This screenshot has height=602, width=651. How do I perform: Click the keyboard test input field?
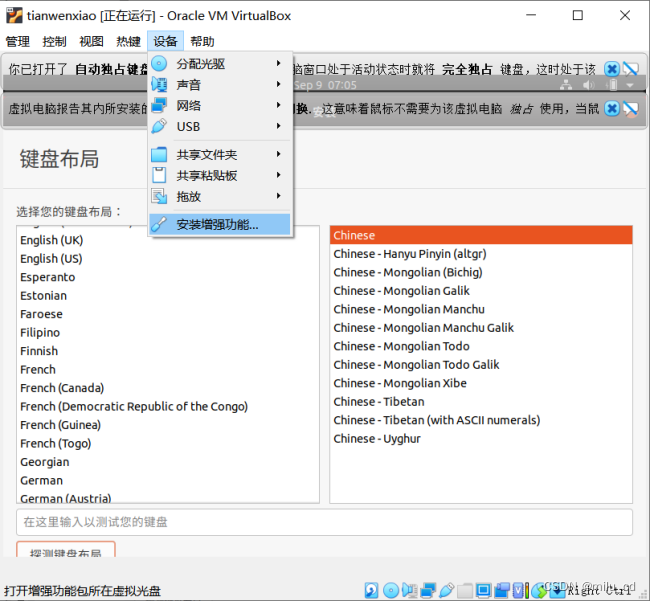pos(324,522)
